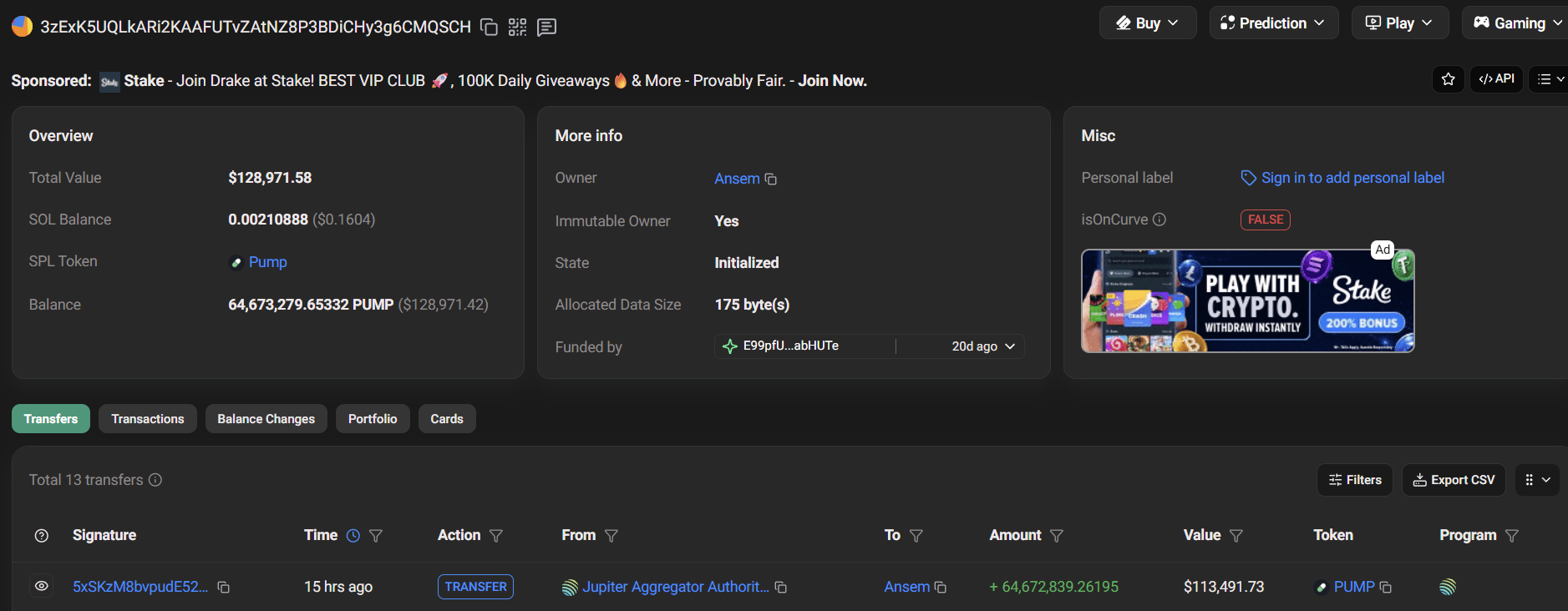Viewport: 1568px width, 611px height.
Task: Click the + 64,672,839.26195 amount
Action: (x=1053, y=587)
